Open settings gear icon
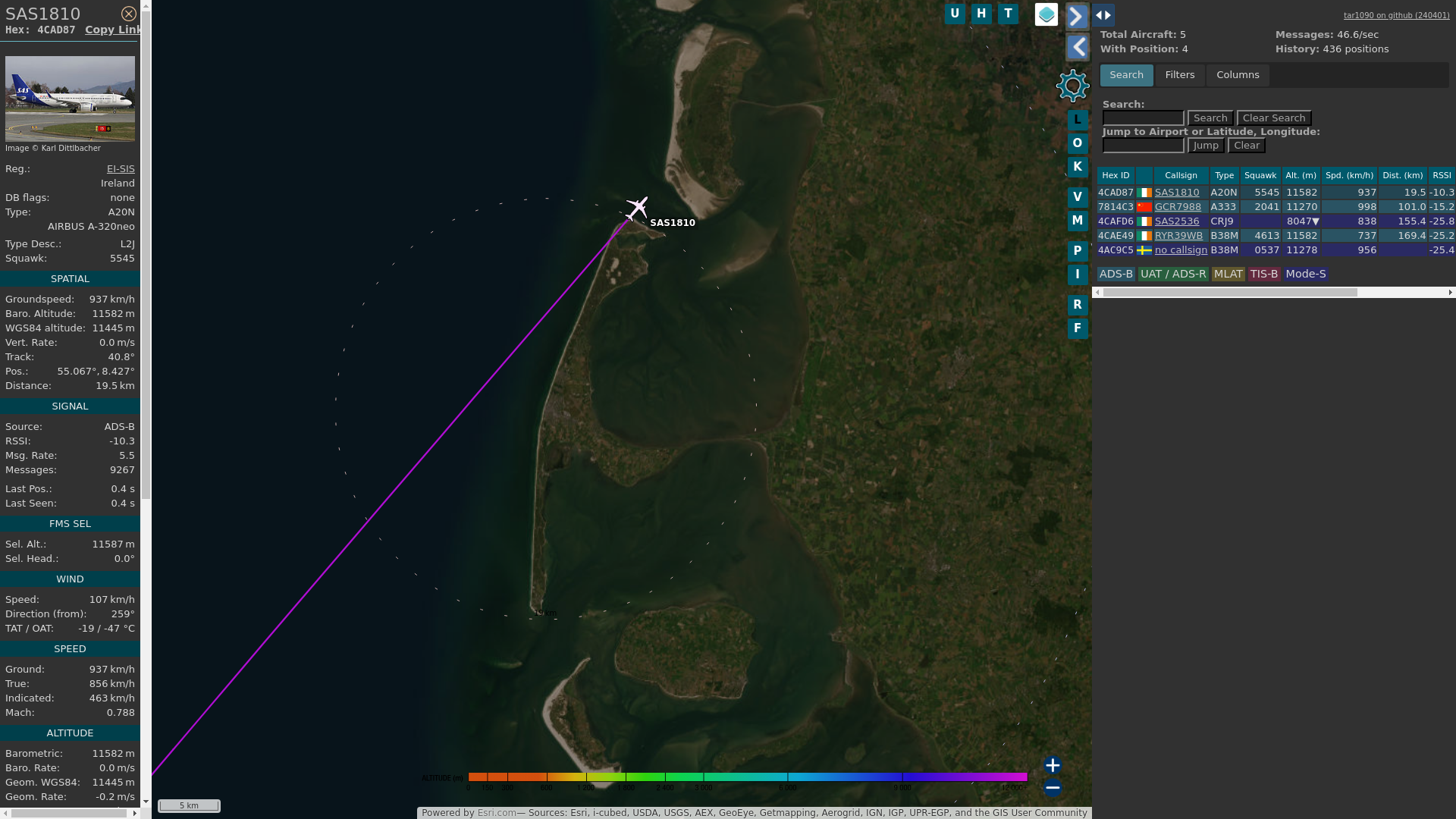 [x=1072, y=86]
